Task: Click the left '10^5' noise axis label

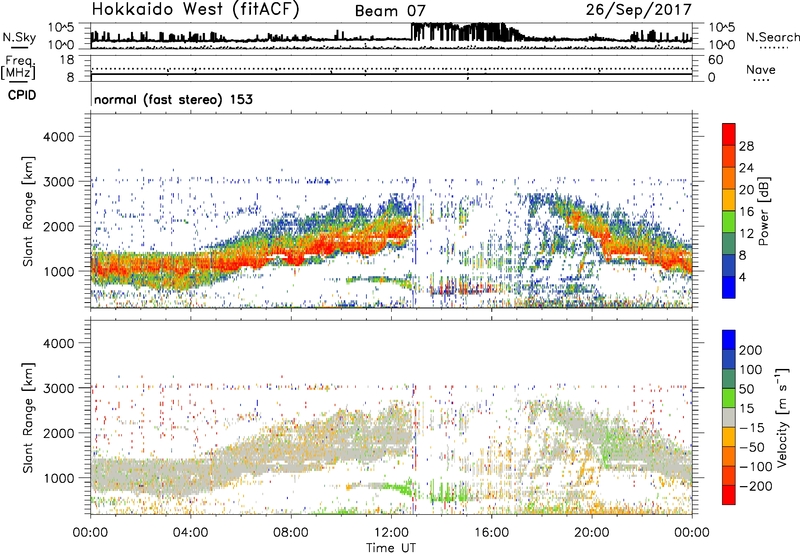Action: (x=61, y=28)
